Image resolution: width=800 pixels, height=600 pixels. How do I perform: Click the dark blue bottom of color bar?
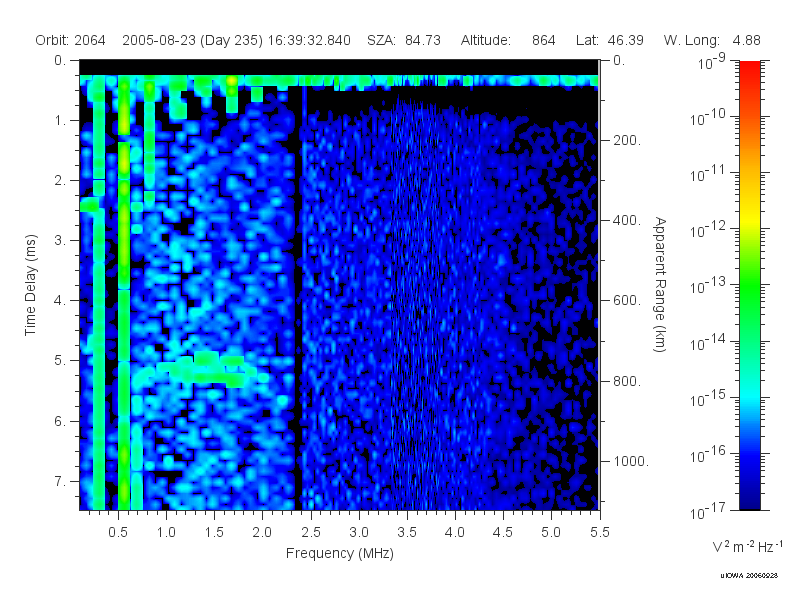coord(750,492)
